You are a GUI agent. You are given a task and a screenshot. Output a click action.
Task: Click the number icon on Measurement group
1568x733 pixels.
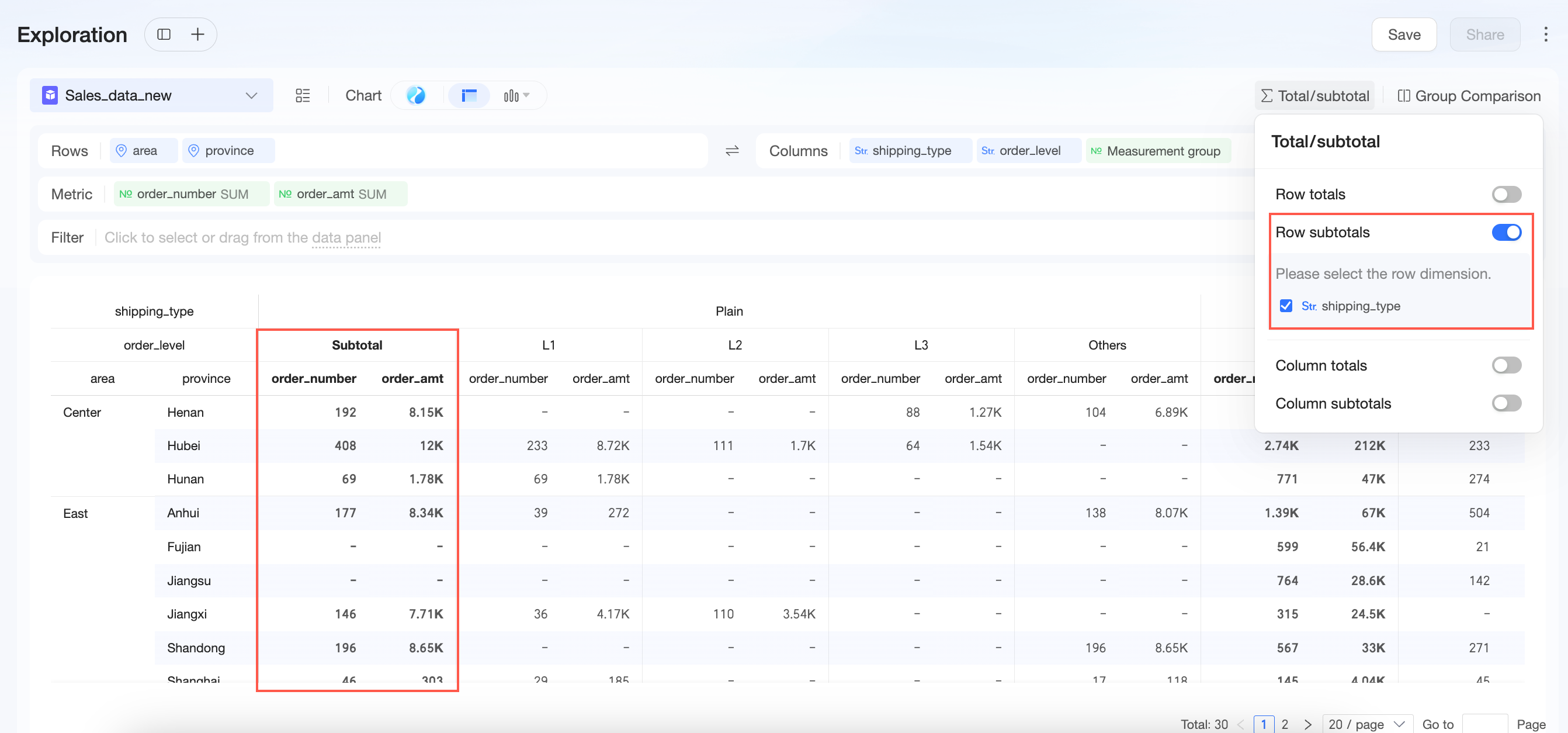(1097, 151)
